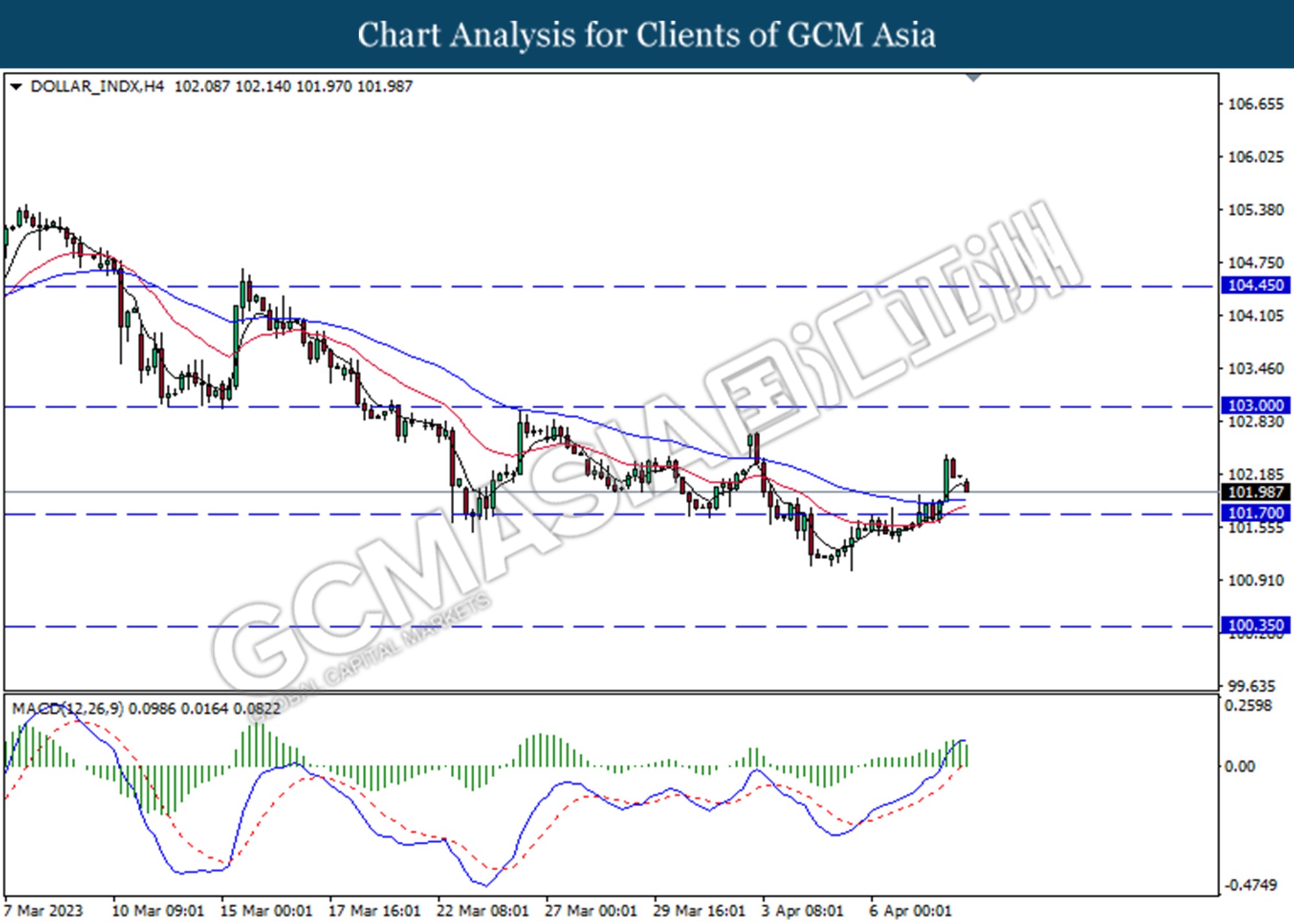Click the MACD(12,26,9) indicator label

[67, 709]
